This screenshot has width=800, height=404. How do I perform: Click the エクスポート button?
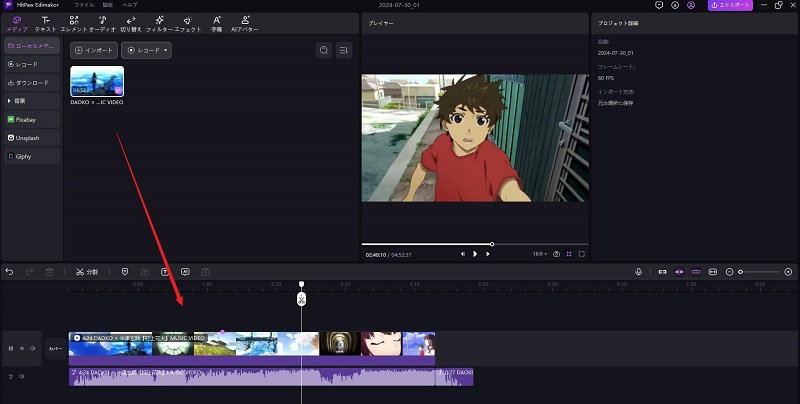click(730, 5)
